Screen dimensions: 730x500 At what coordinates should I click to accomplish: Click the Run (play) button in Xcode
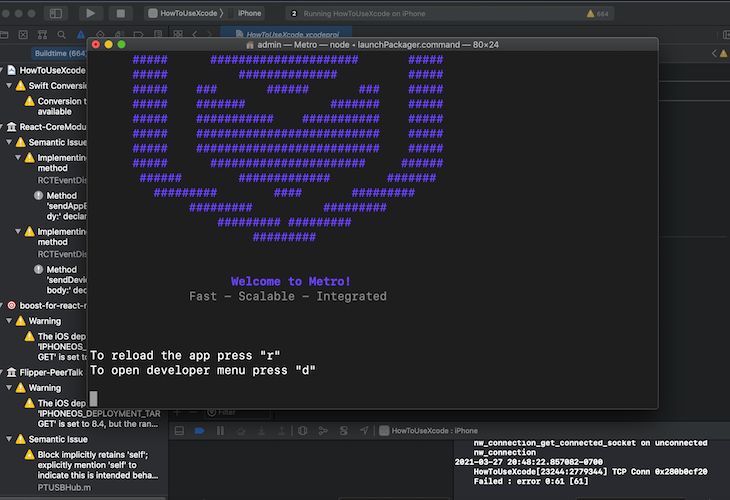[x=90, y=13]
